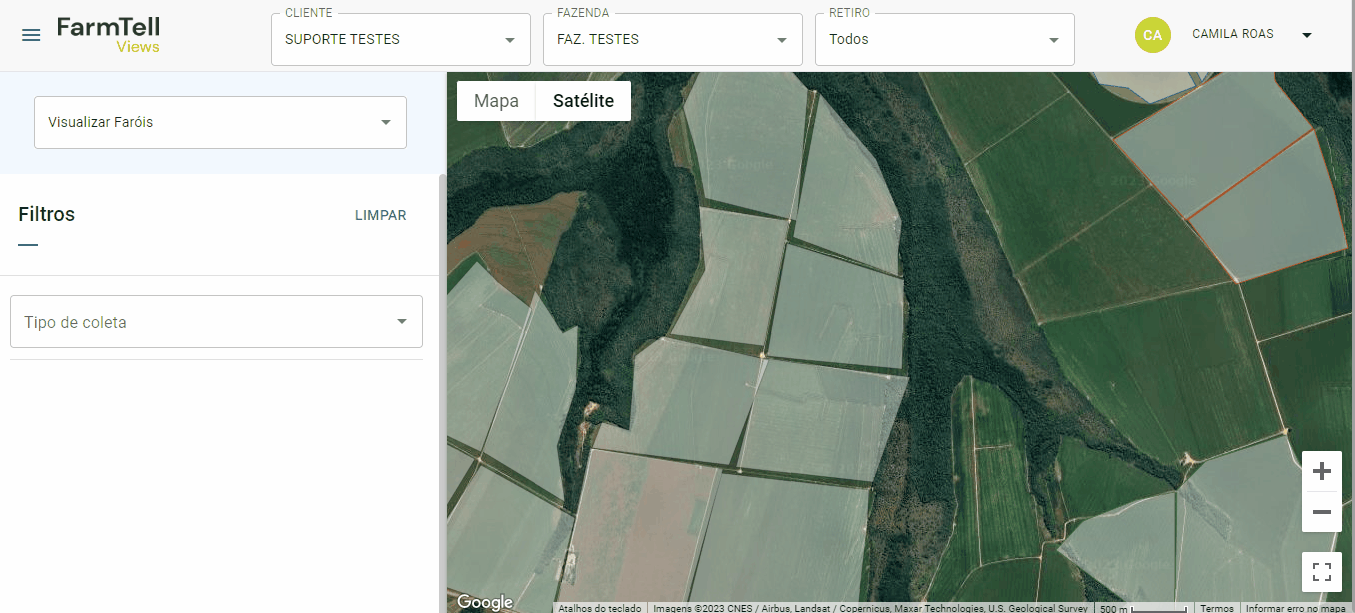Open the Cliente dropdown
Image resolution: width=1355 pixels, height=613 pixels.
pyautogui.click(x=400, y=40)
